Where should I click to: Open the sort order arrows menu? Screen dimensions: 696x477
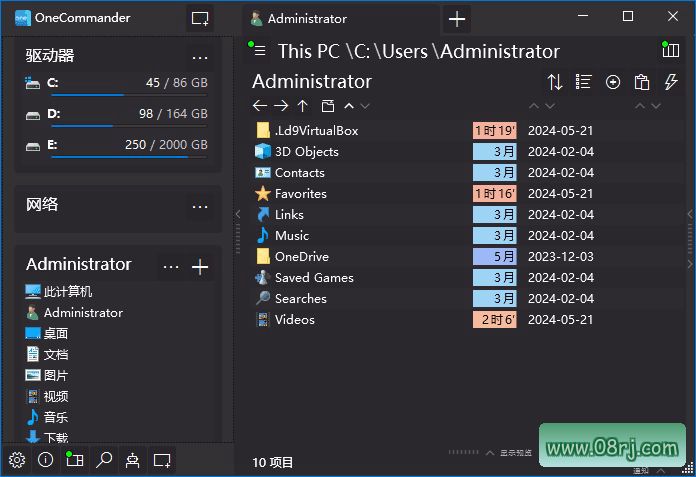555,82
